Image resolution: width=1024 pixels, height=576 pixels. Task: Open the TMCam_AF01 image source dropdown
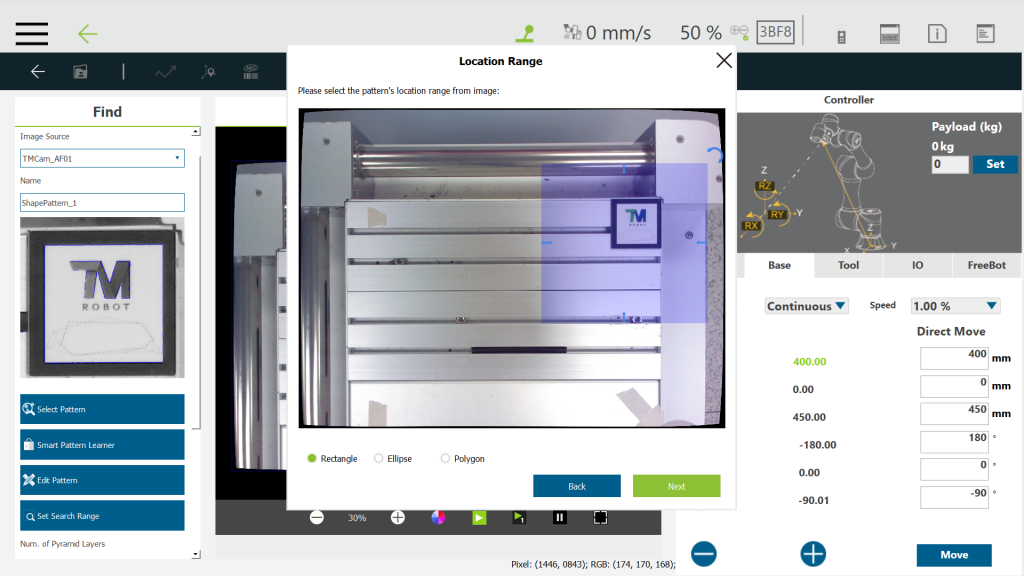102,158
